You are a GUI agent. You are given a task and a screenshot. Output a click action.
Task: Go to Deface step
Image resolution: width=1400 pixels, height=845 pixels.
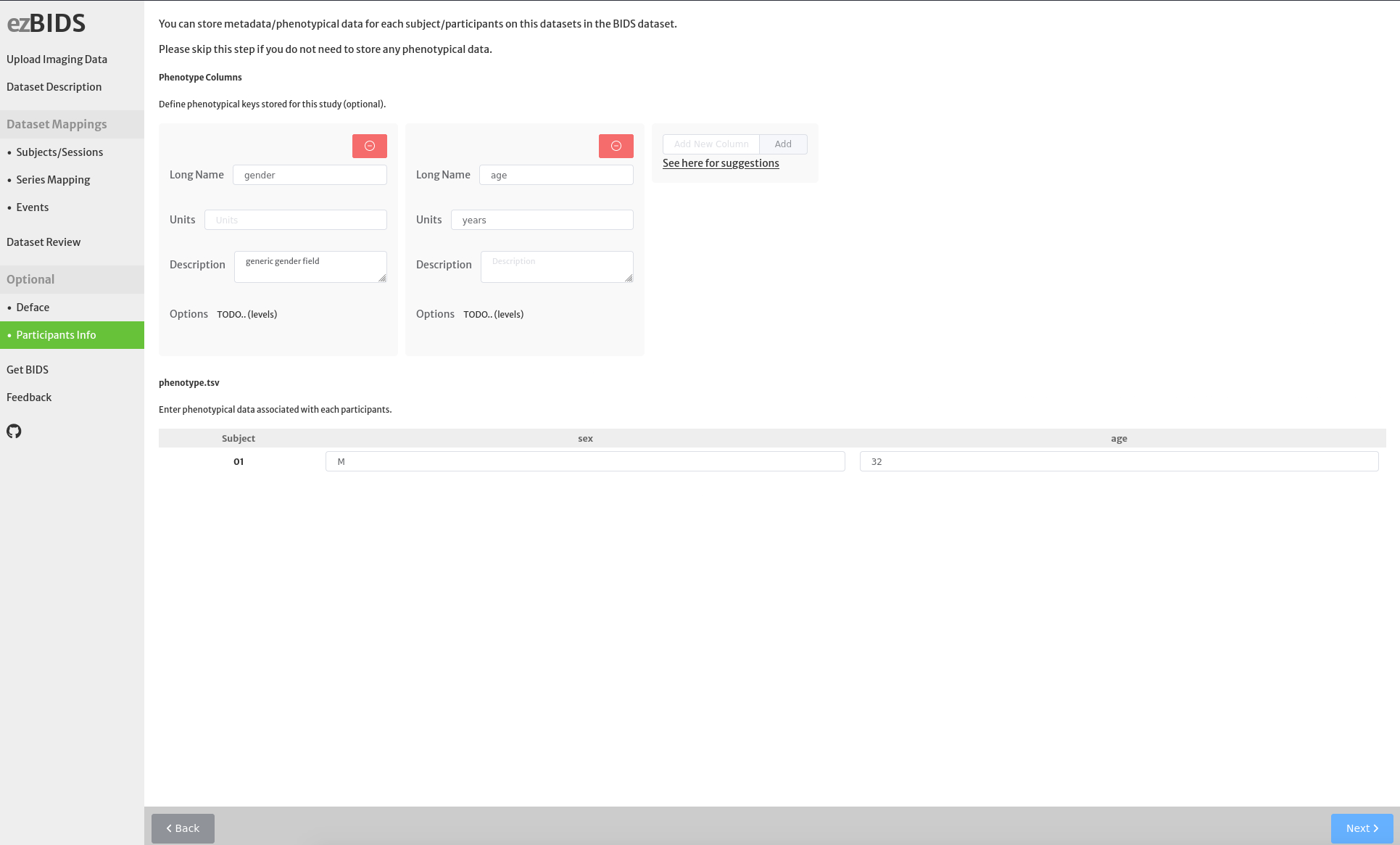33,308
